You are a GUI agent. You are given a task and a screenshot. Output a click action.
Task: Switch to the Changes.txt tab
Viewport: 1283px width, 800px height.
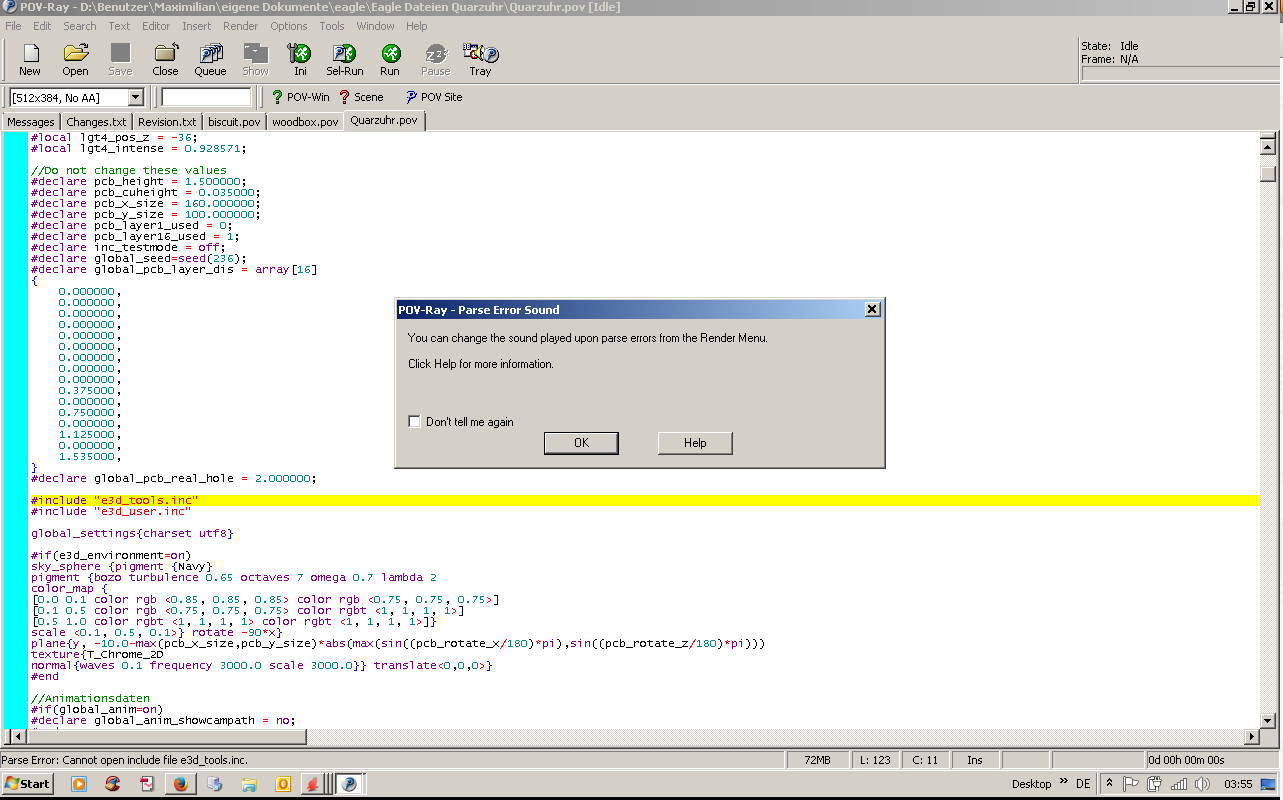96,122
